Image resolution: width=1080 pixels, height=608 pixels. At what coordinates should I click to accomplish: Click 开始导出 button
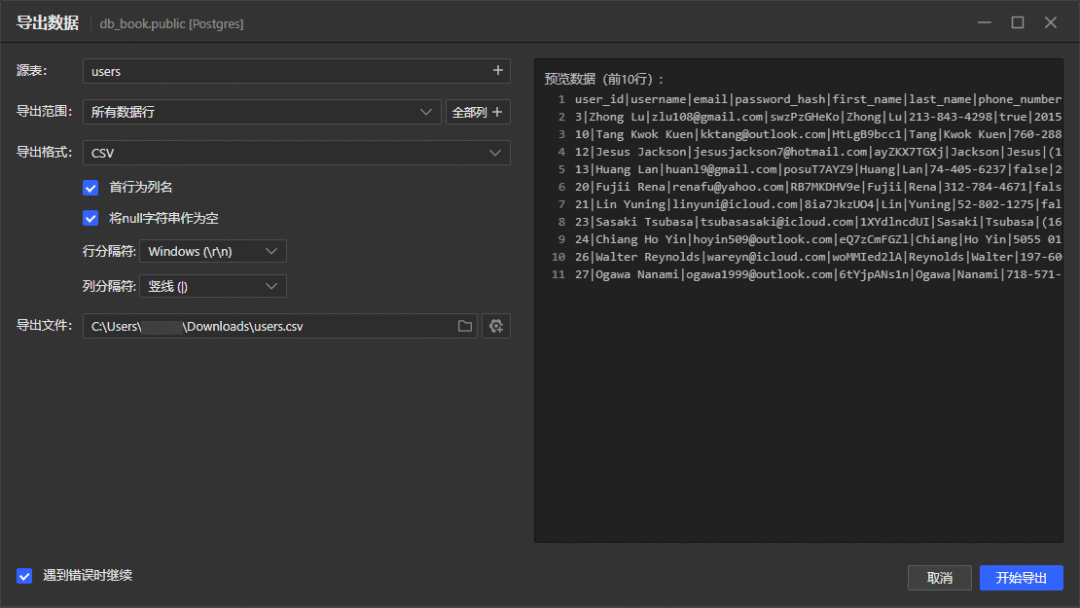pyautogui.click(x=1021, y=578)
